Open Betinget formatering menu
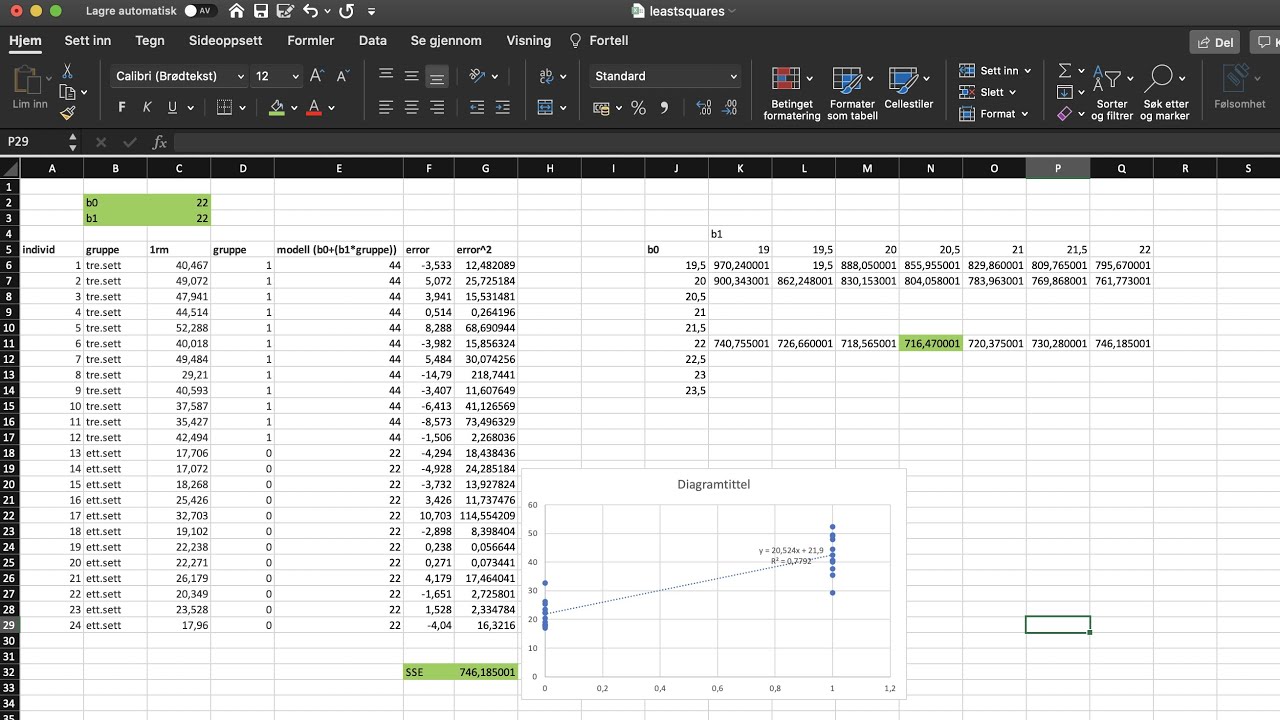This screenshot has height=720, width=1280. point(792,94)
